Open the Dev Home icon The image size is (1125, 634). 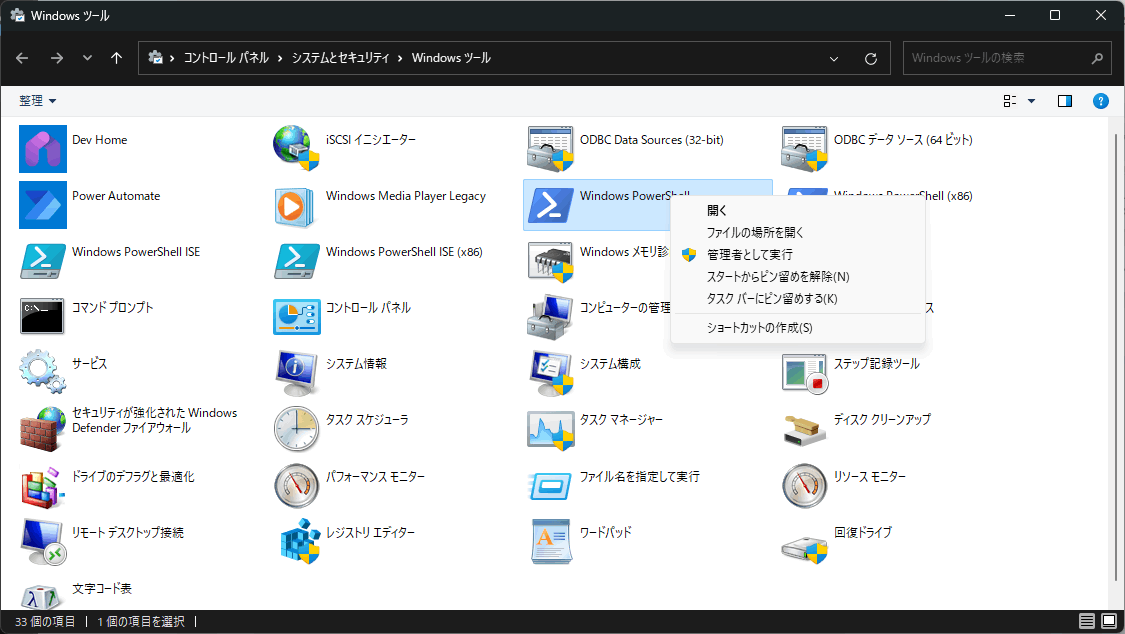point(43,148)
